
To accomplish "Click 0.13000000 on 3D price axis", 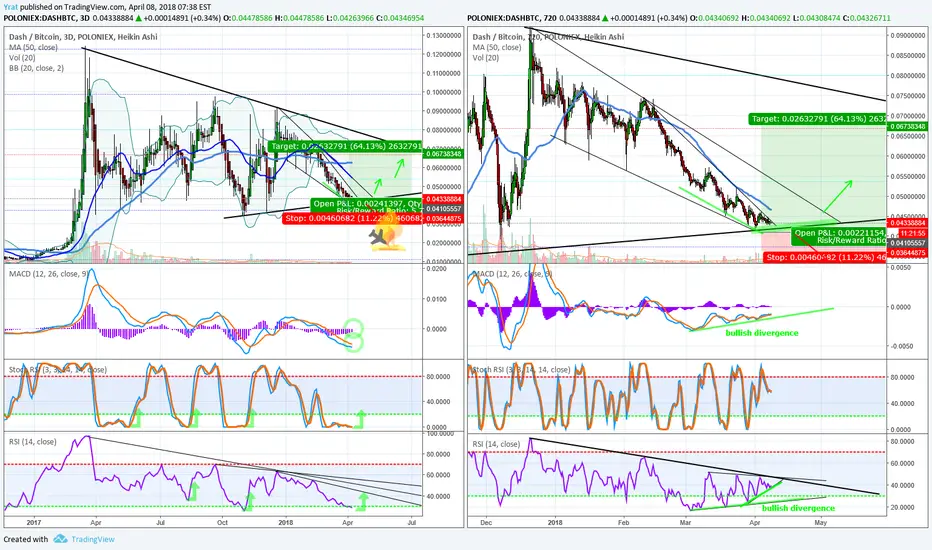I will tap(445, 36).
